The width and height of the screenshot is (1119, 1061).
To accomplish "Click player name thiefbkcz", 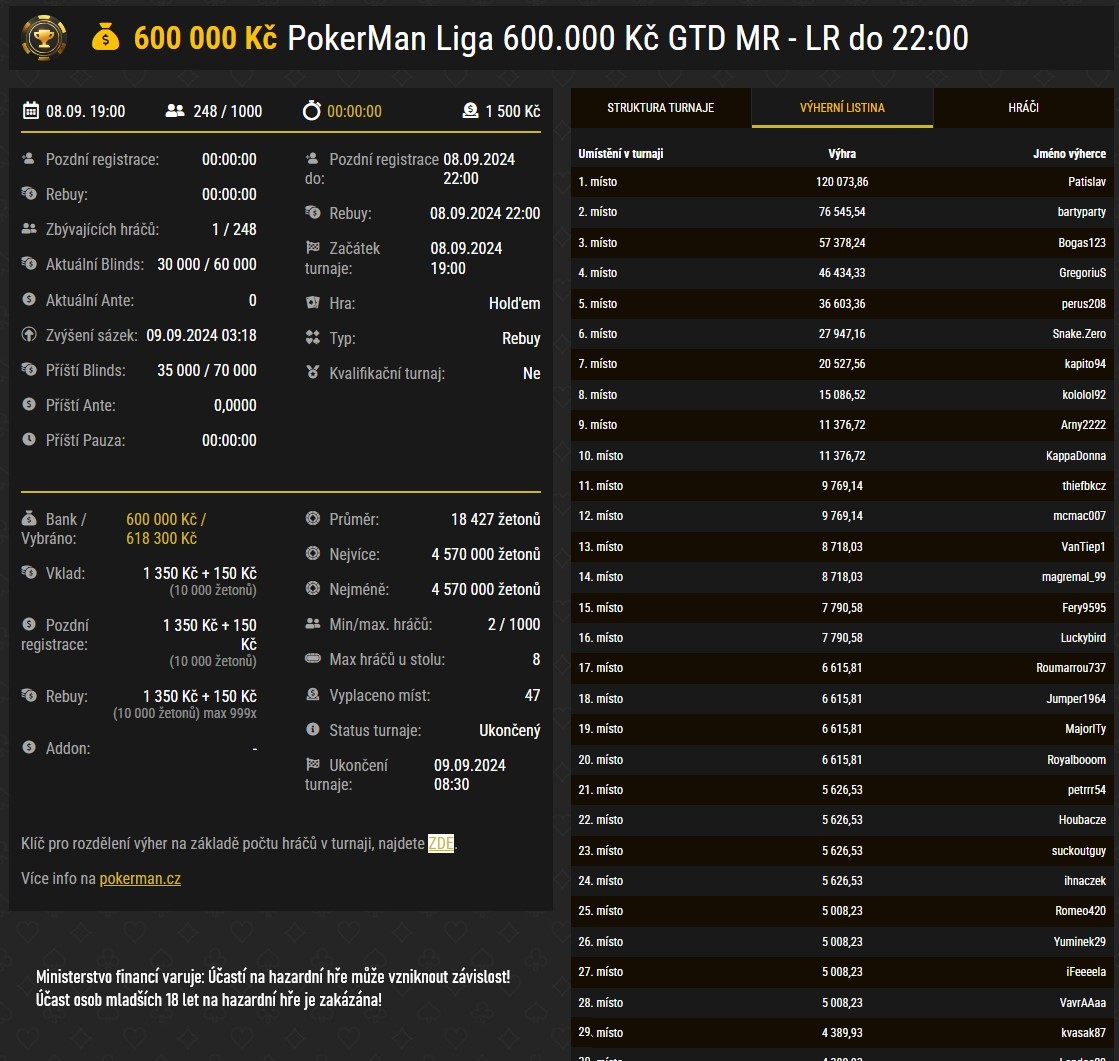I will point(1084,486).
